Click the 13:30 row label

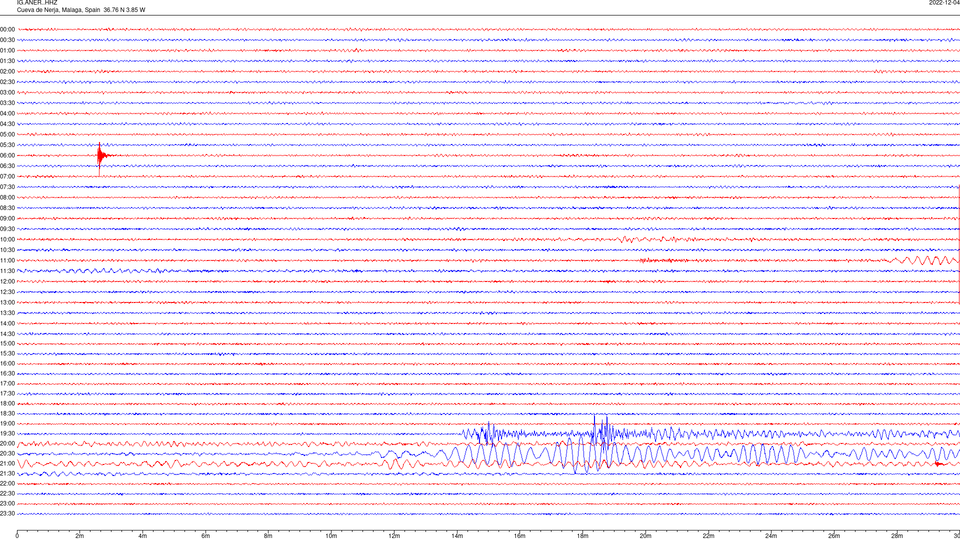pos(7,312)
